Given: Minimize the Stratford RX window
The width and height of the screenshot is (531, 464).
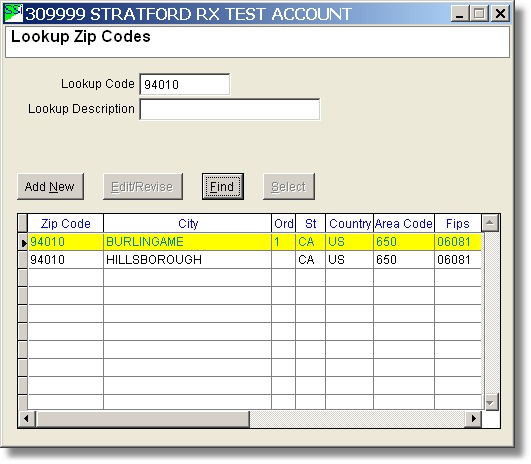Looking at the screenshot, I should [460, 14].
